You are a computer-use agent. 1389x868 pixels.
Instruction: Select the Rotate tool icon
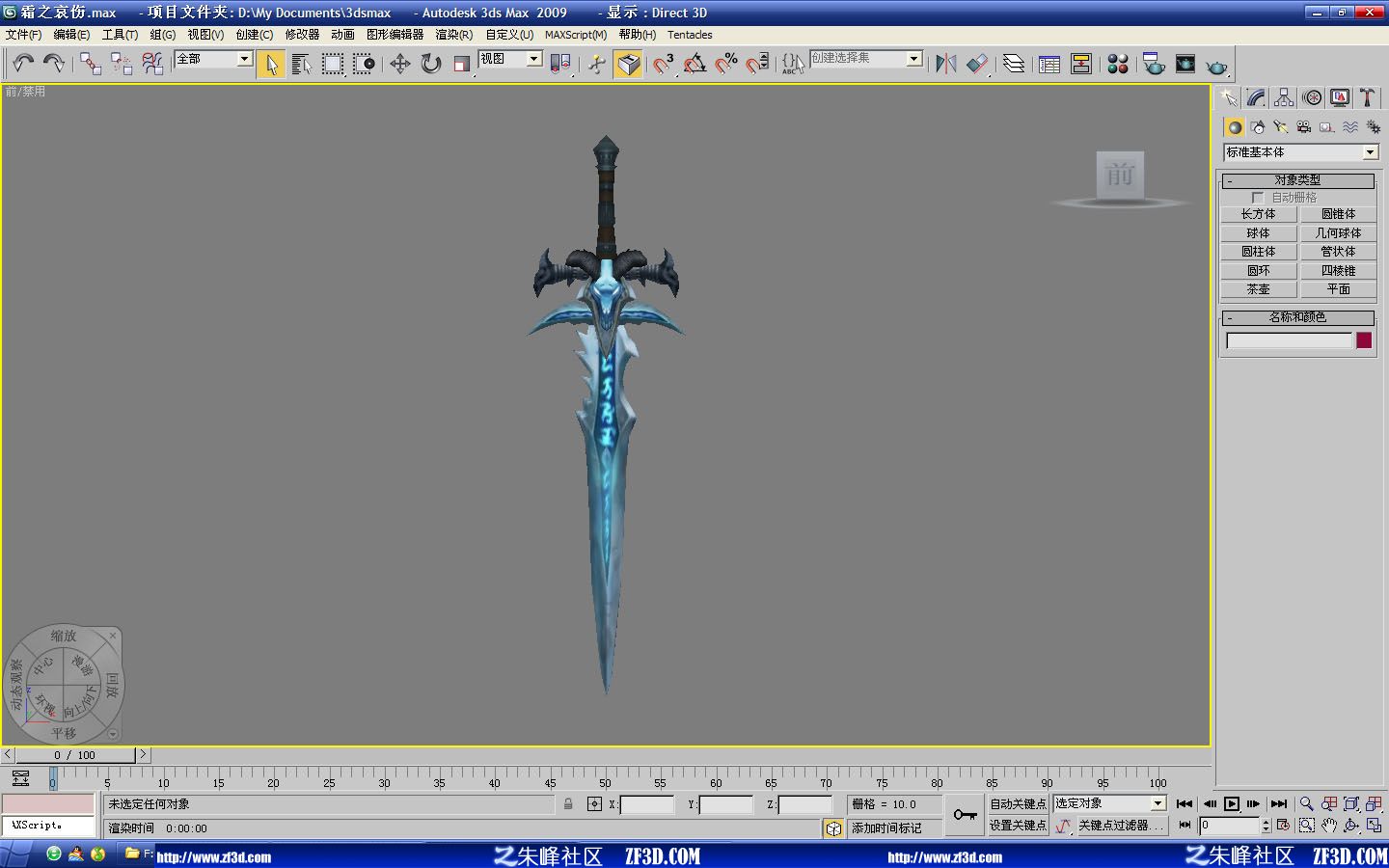(431, 64)
